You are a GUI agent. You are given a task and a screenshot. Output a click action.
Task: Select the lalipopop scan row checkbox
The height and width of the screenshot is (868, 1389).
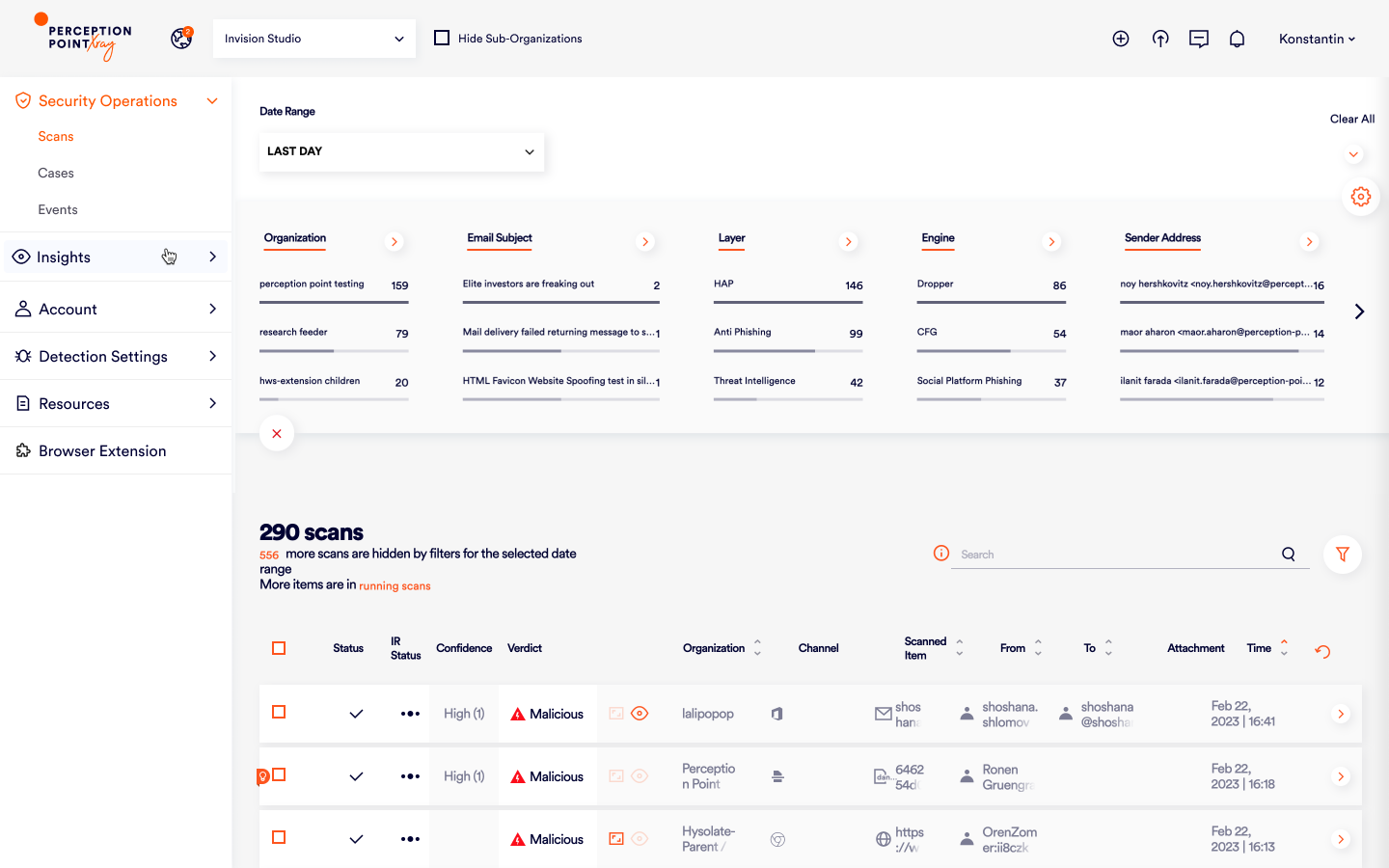(279, 712)
